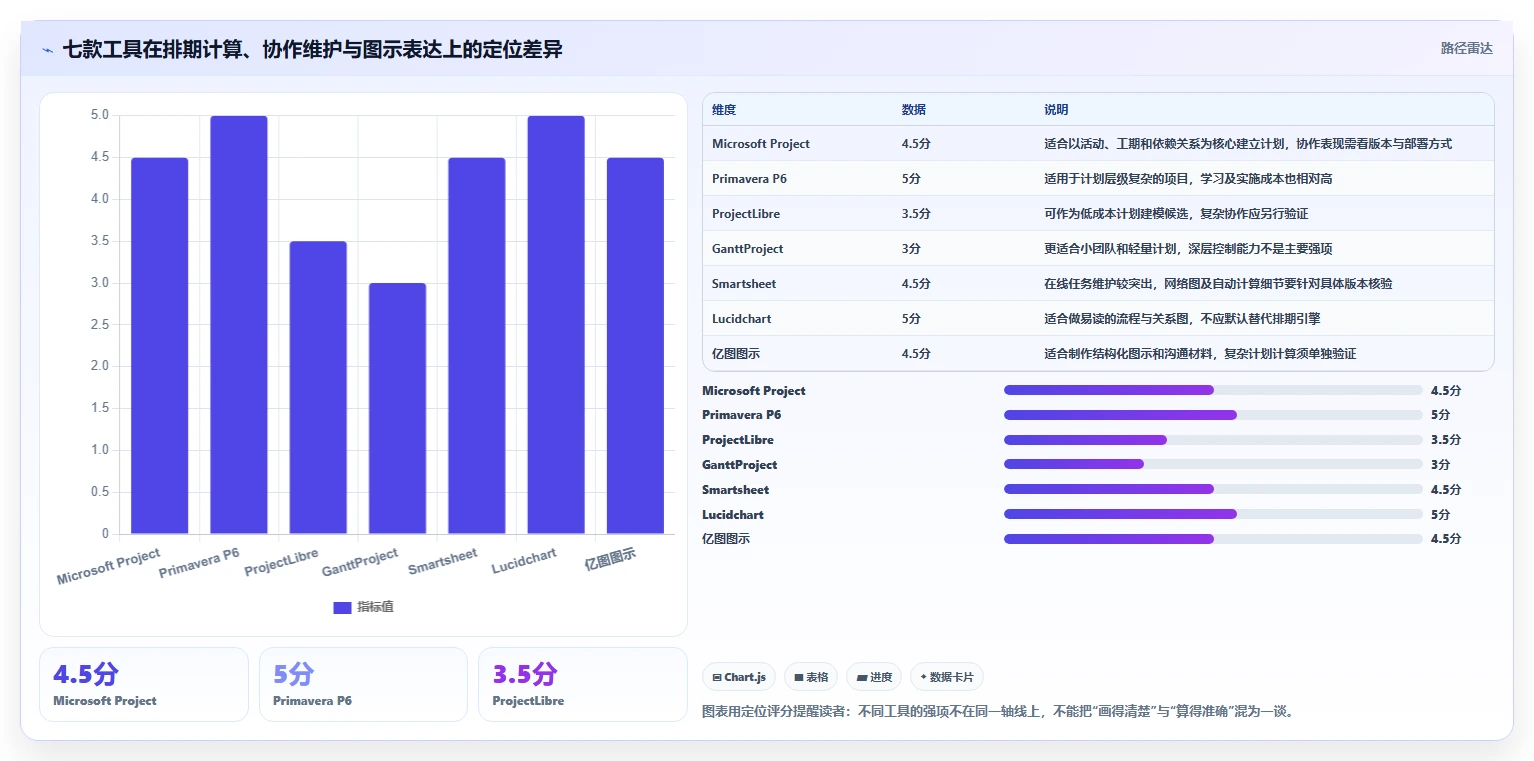Click the Smartsheet bar in chart
The width and height of the screenshot is (1534, 761).
(476, 346)
